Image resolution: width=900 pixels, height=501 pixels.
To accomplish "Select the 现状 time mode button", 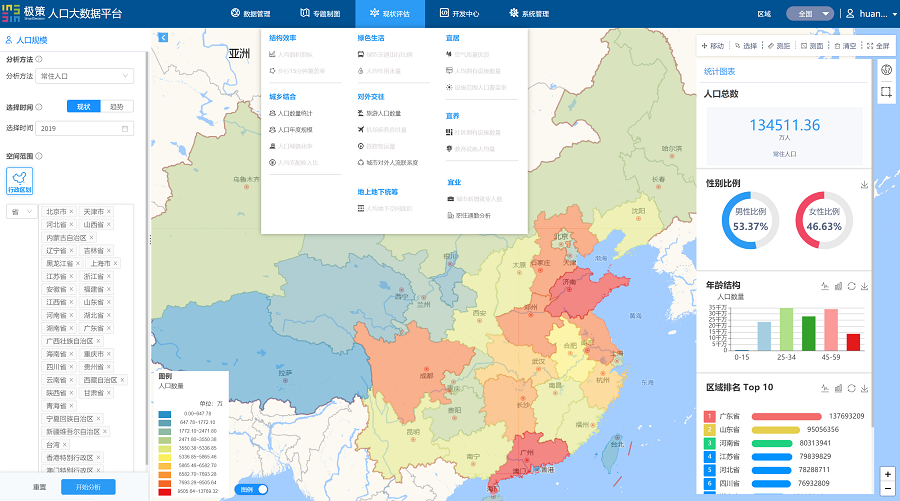I will pos(84,106).
